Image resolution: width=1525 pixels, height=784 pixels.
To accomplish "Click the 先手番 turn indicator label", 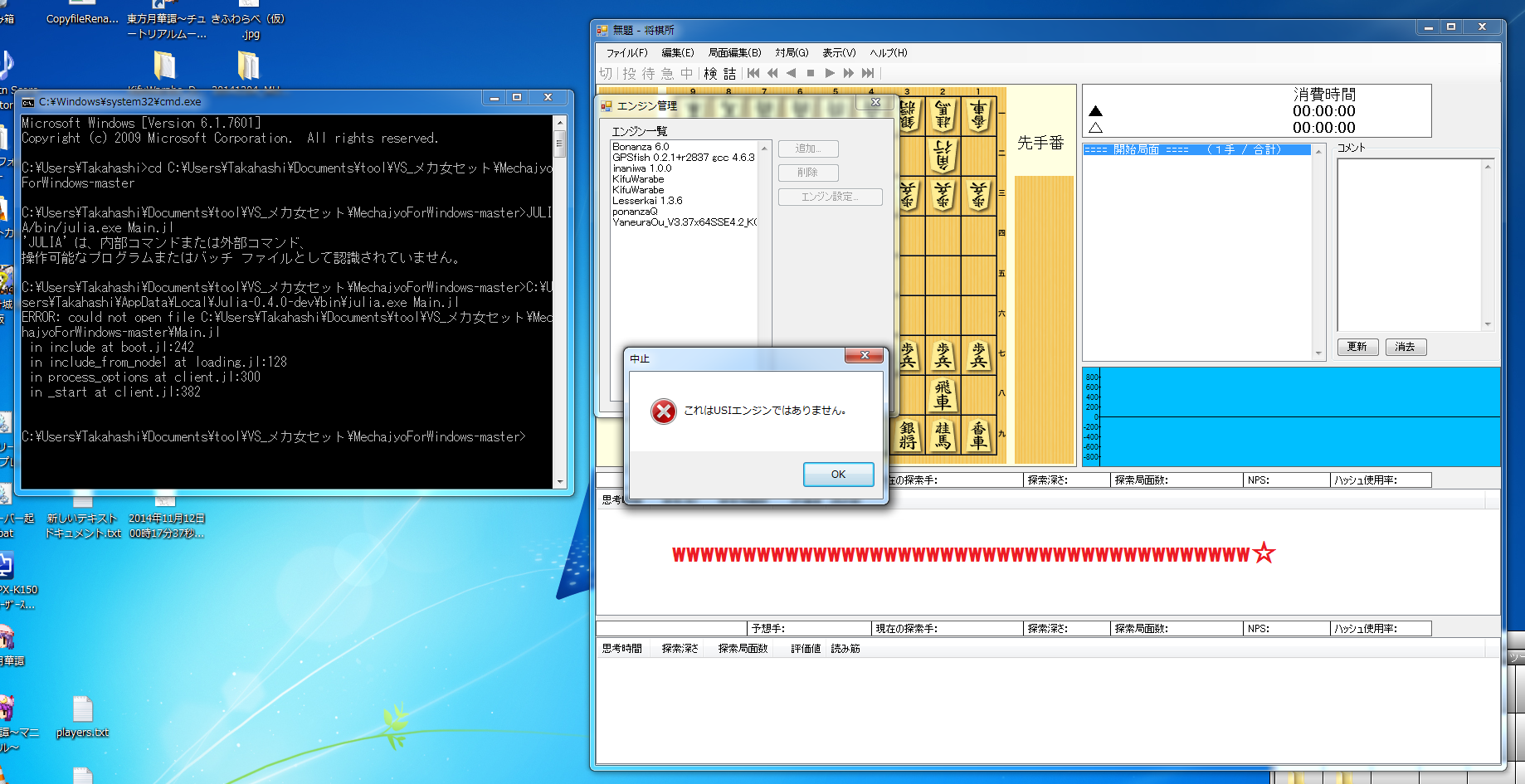I will click(1040, 143).
